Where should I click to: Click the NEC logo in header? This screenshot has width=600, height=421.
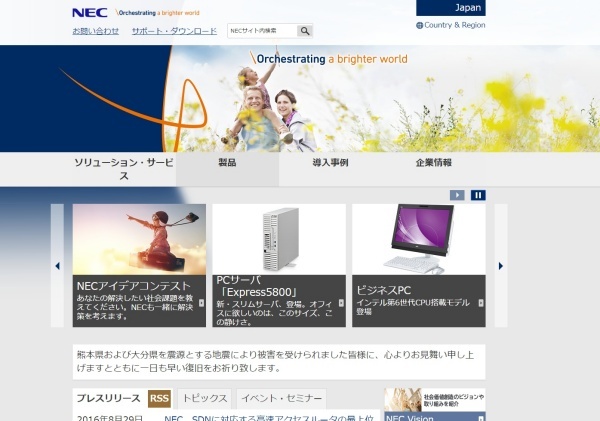(90, 13)
